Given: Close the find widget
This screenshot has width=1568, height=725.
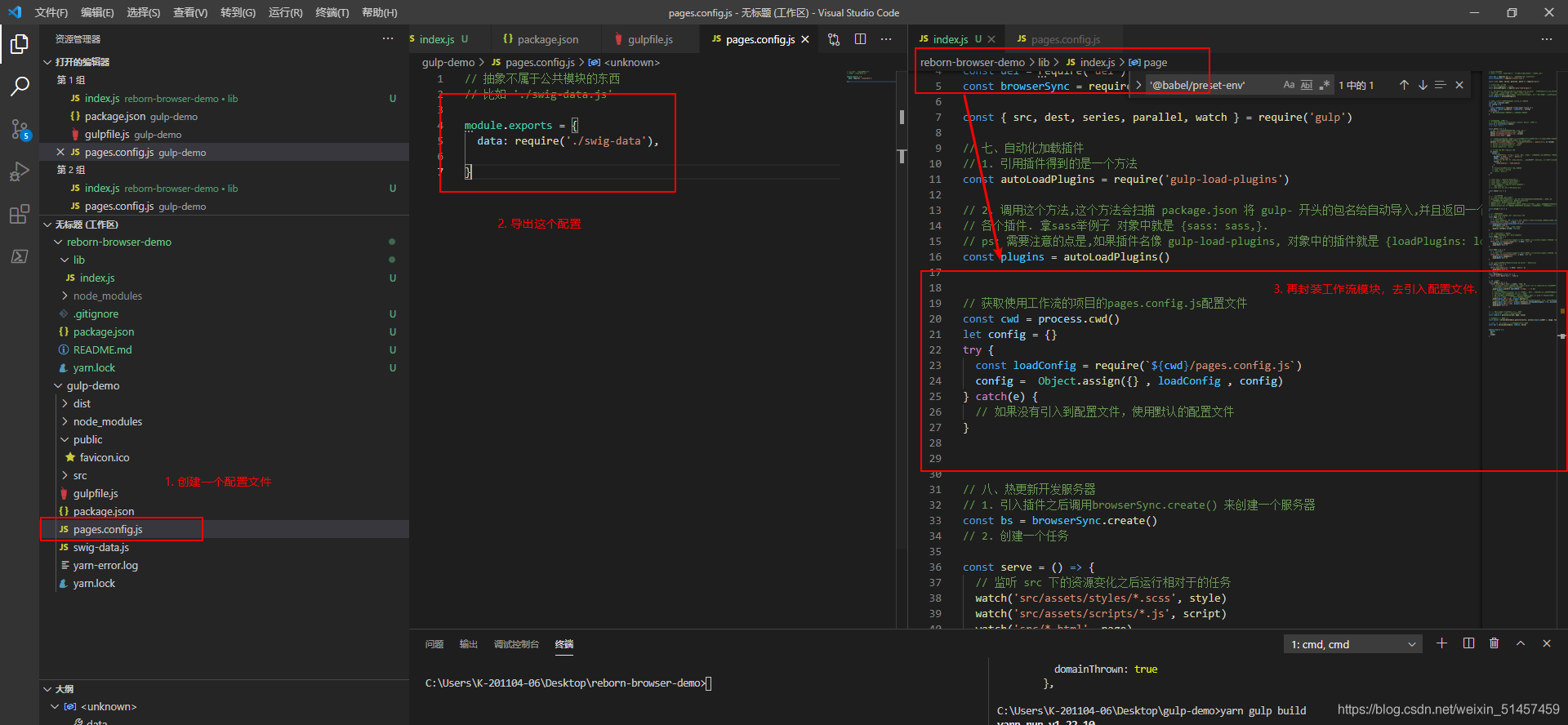Looking at the screenshot, I should pyautogui.click(x=1459, y=85).
